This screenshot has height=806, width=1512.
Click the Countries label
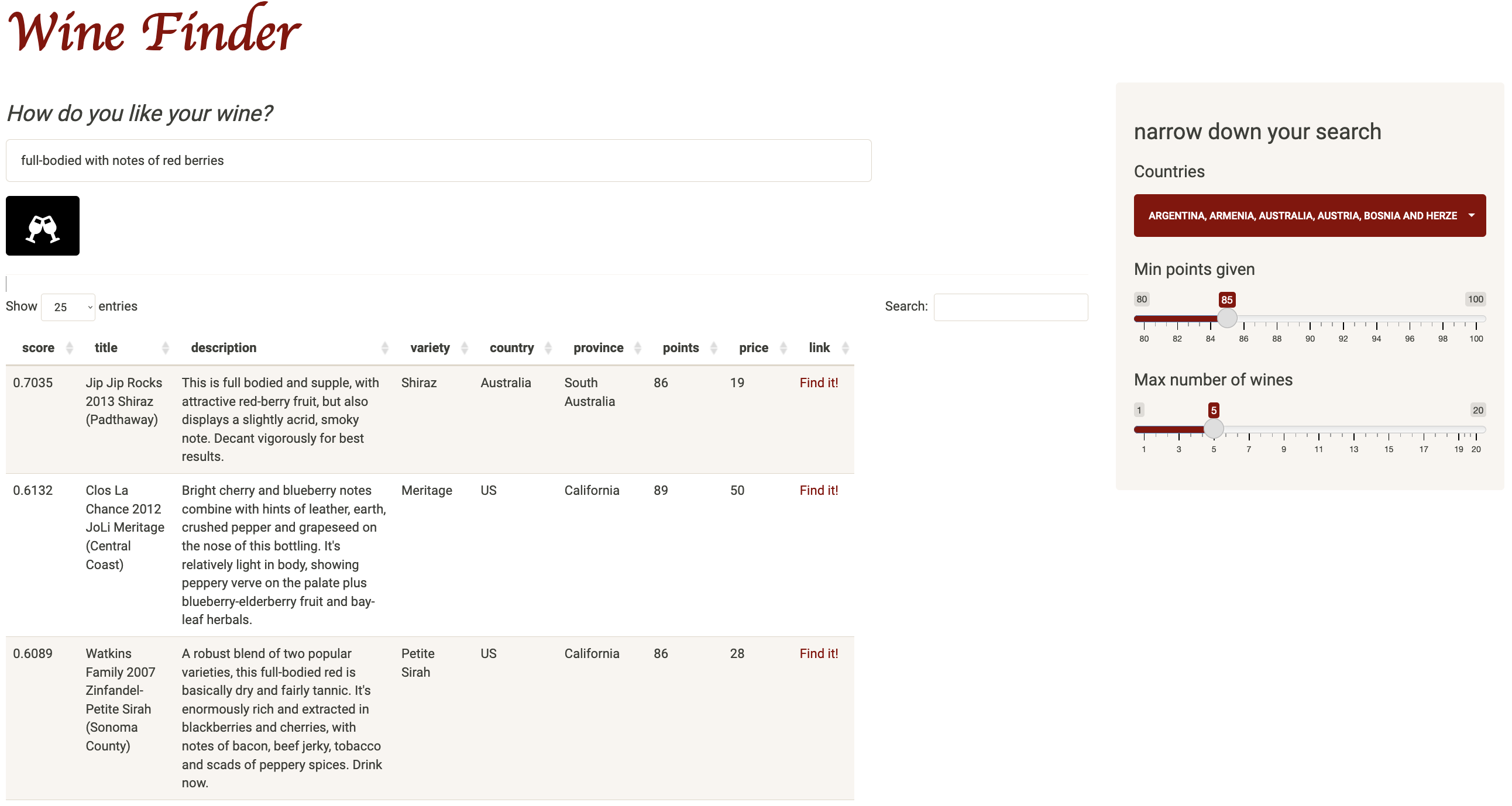(x=1169, y=171)
